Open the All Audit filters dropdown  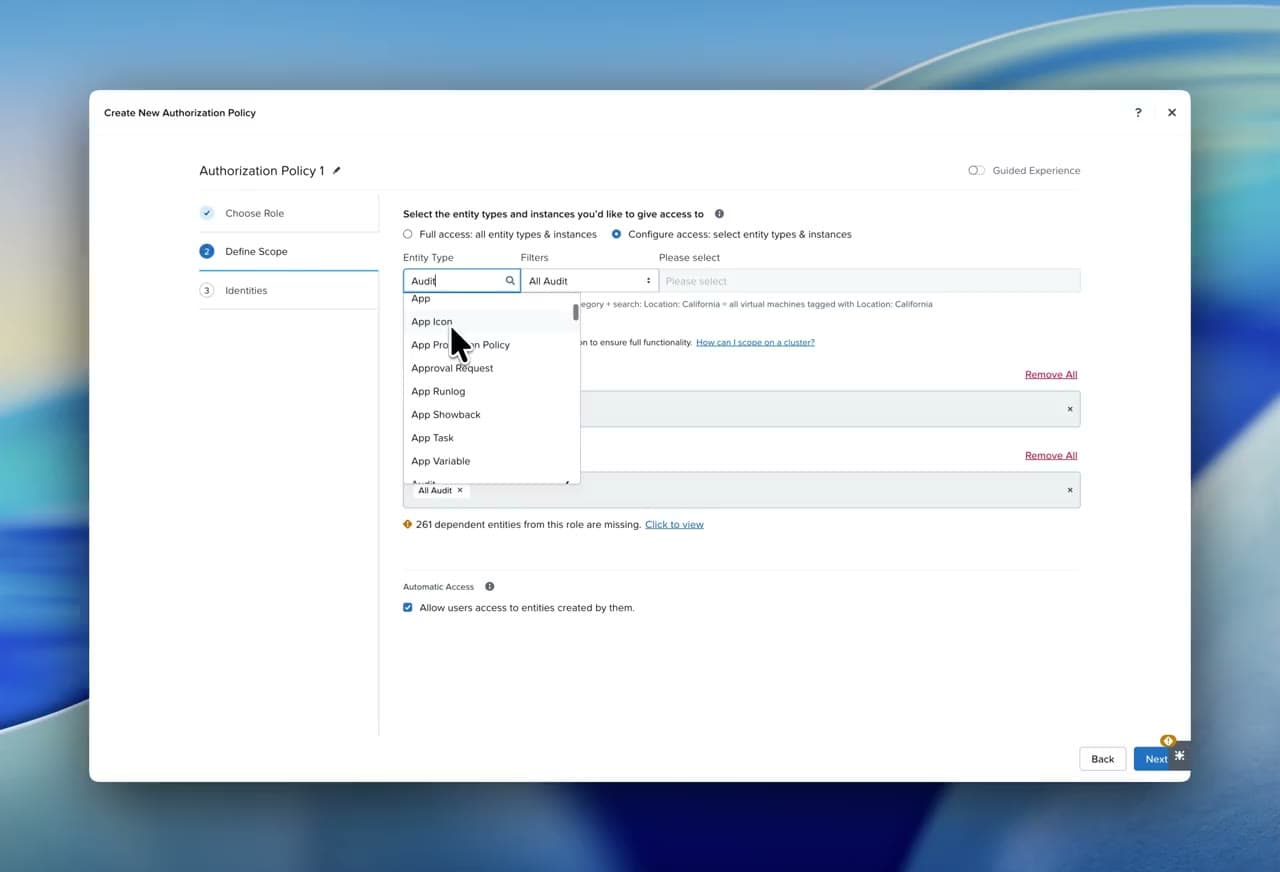pos(590,281)
